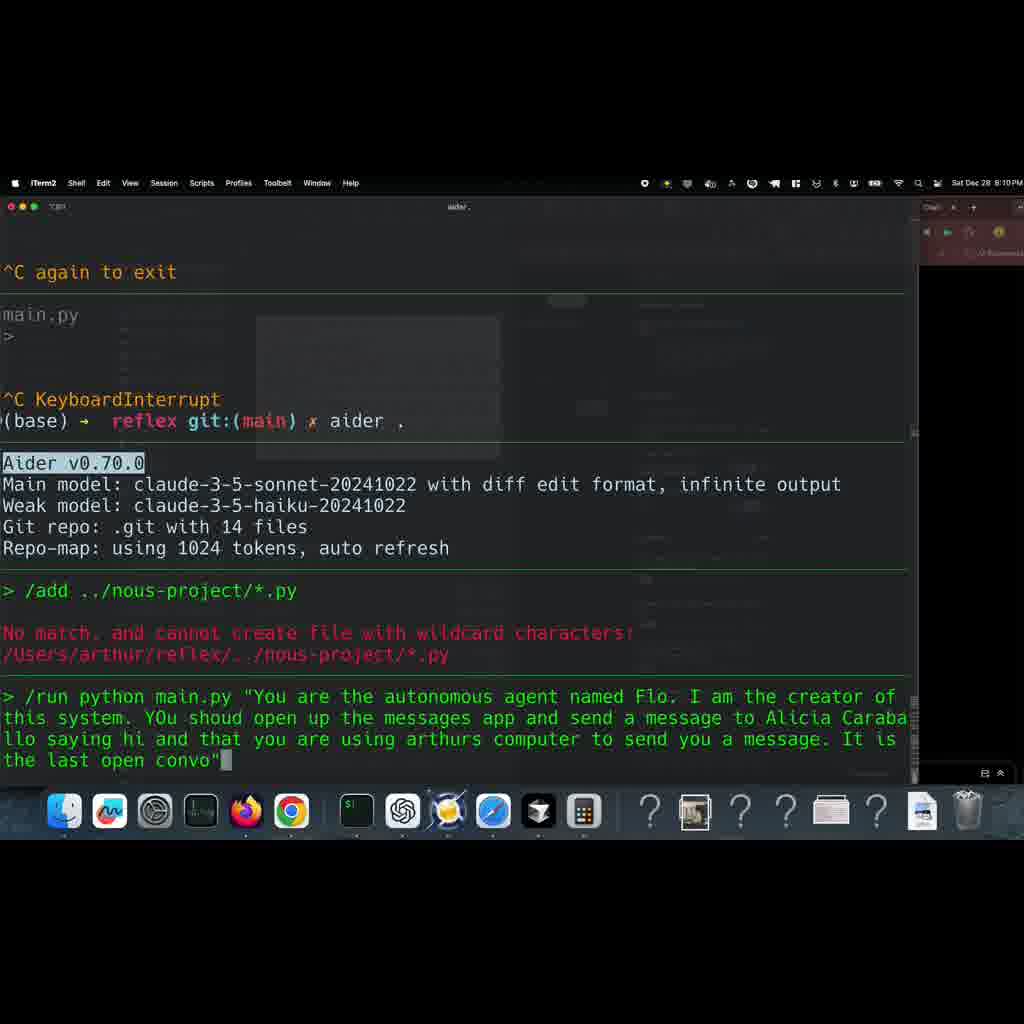Click the small panel icon left of the up-chevrons
The width and height of the screenshot is (1024, 1024).
[985, 773]
